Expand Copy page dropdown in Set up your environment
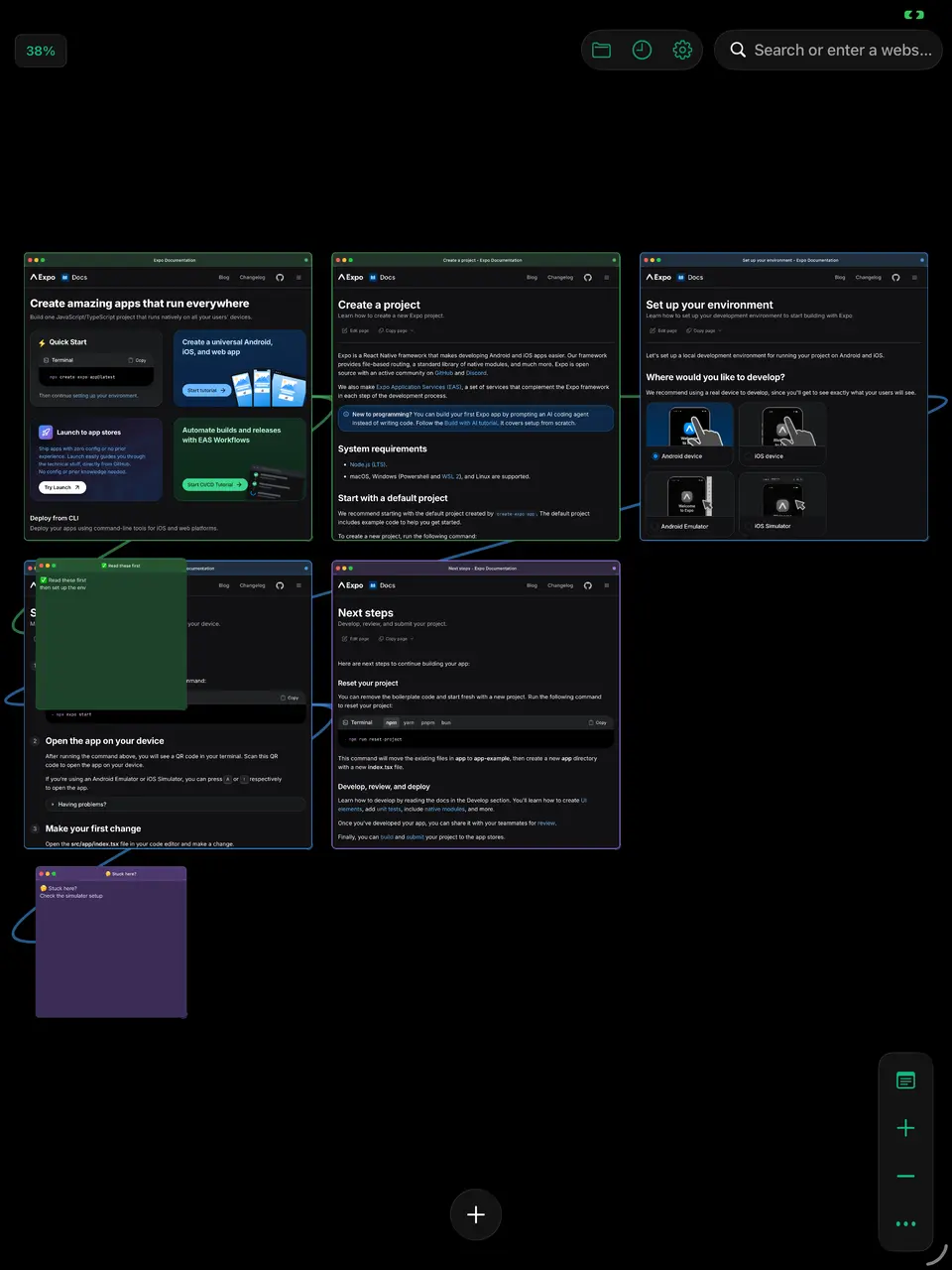952x1270 pixels. point(704,330)
